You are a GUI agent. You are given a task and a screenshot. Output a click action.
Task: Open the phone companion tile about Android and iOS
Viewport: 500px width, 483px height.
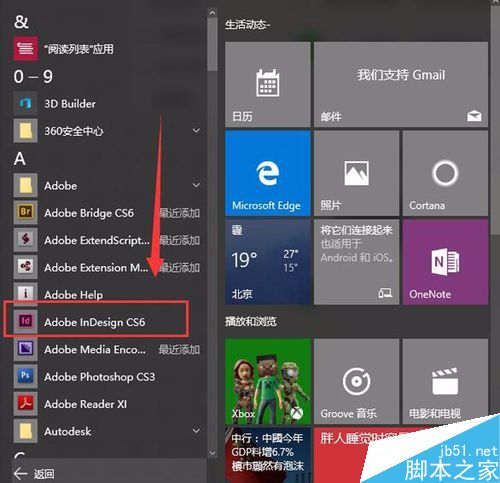point(356,262)
